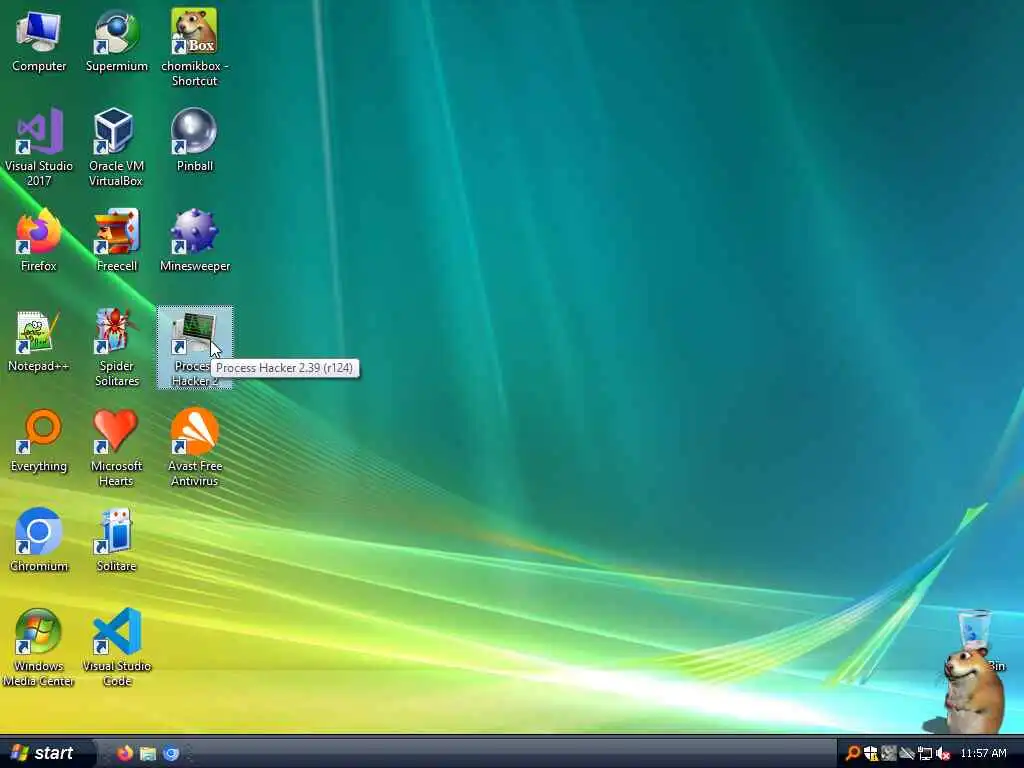1024x768 pixels.
Task: Select the Spider Solitaire shortcut
Action: 116,349
